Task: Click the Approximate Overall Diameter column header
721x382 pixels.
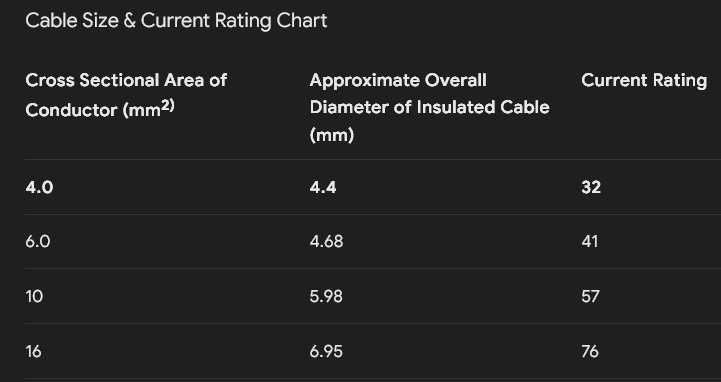Action: [x=429, y=108]
